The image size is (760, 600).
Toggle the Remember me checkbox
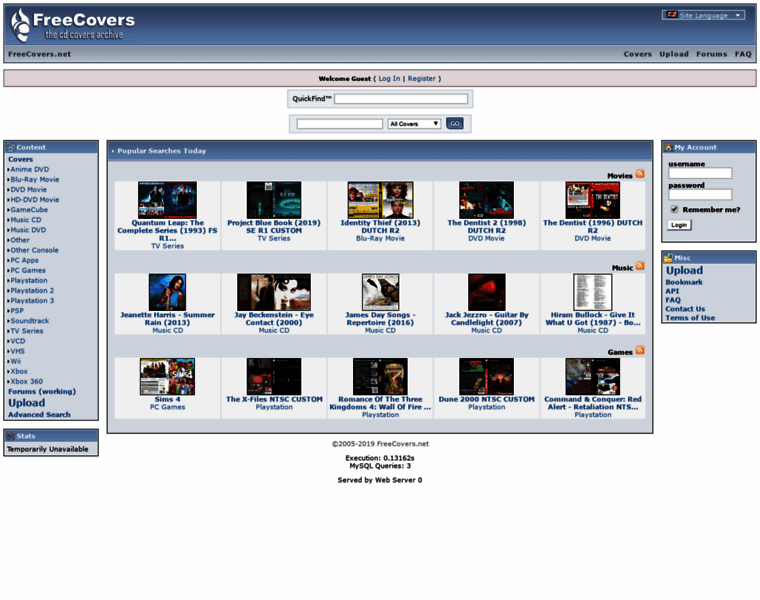[x=674, y=209]
